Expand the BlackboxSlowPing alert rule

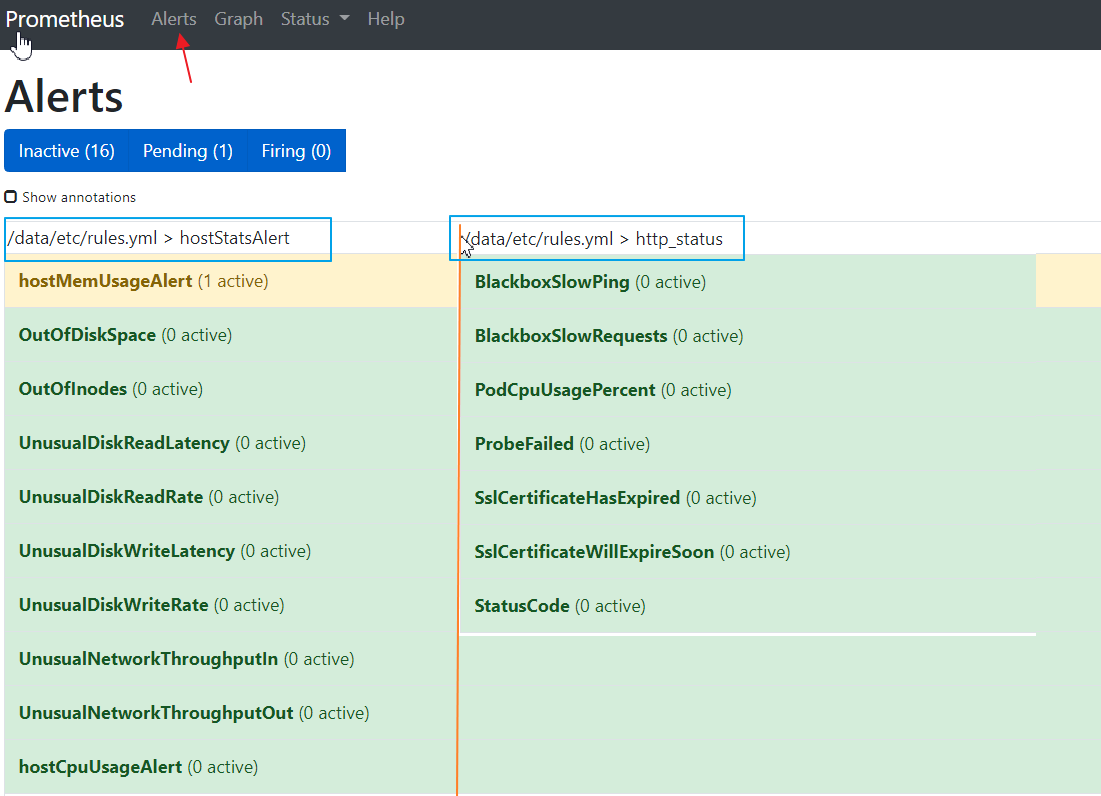(748, 281)
